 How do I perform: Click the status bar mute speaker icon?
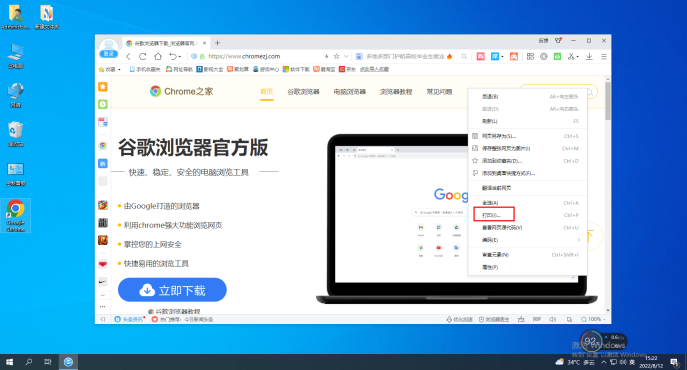(553, 319)
